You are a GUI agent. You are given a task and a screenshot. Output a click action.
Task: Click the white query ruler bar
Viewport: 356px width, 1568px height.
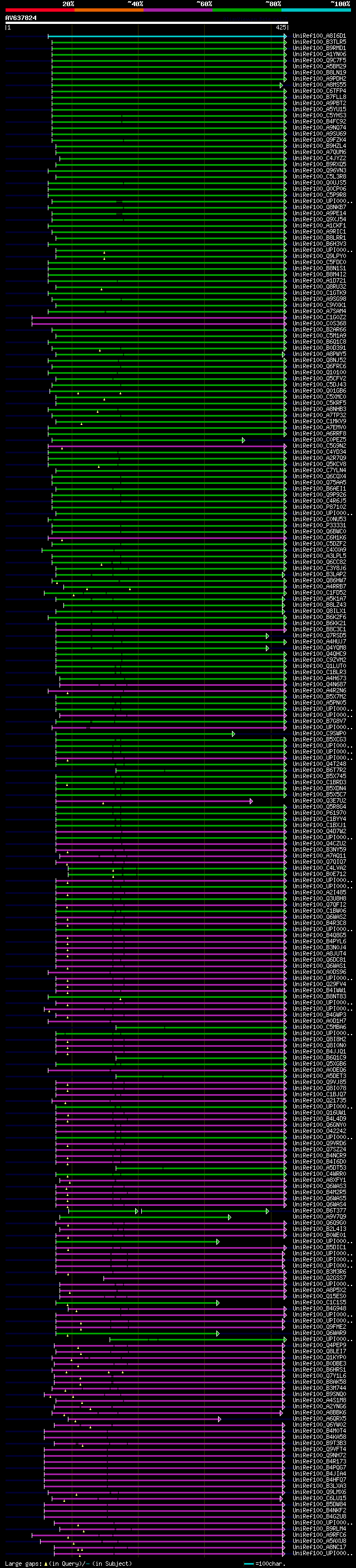[147, 23]
